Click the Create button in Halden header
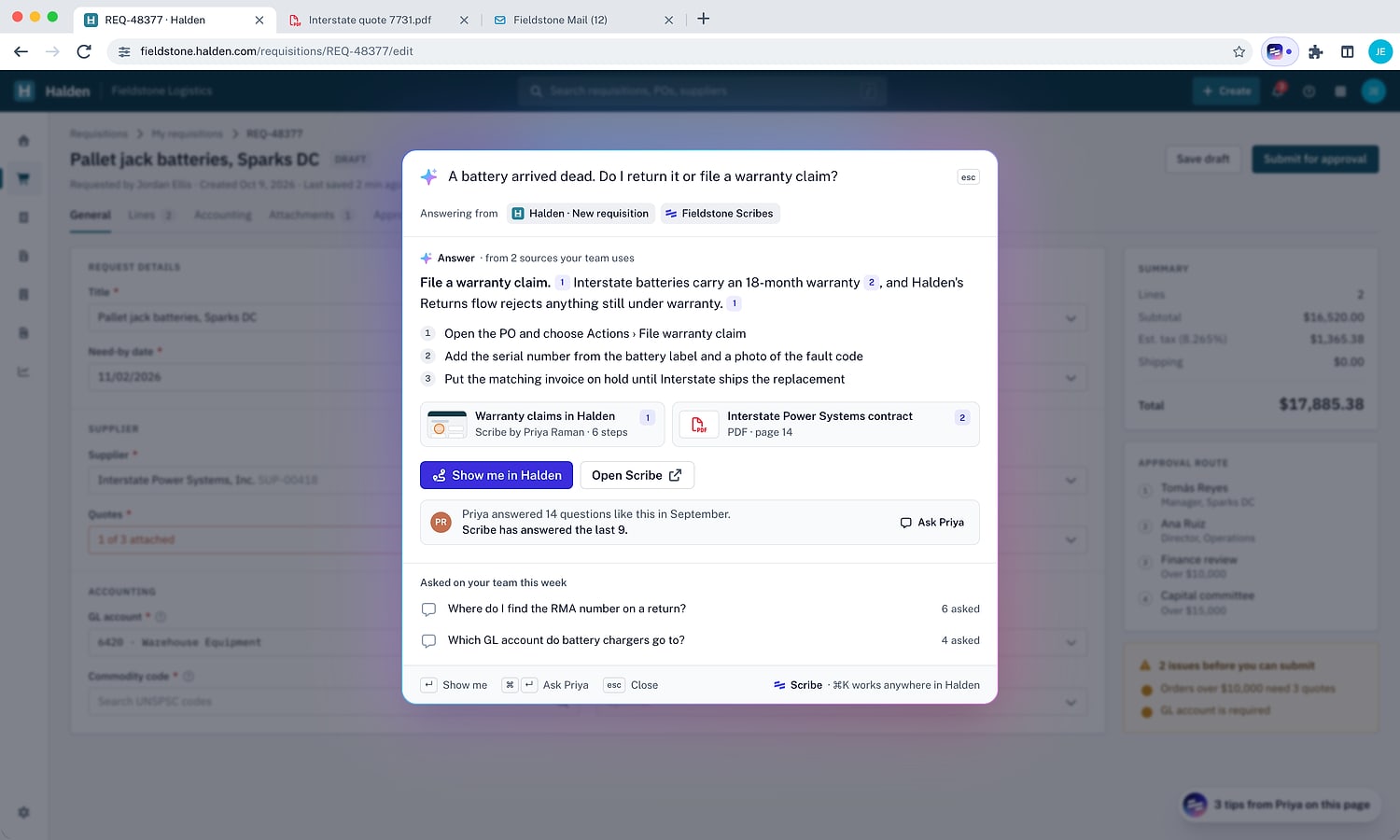Screen dimensions: 1400x840 pos(1225,91)
